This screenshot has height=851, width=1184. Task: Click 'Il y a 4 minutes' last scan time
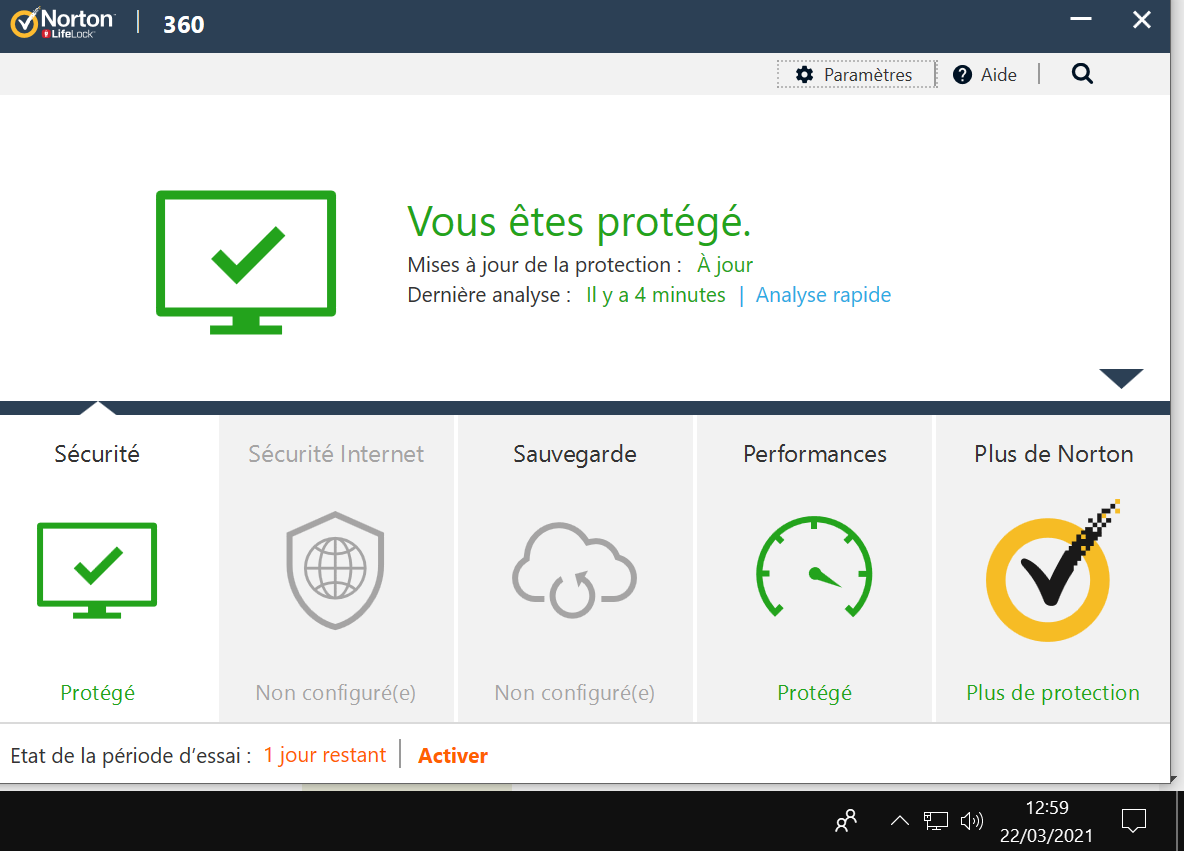tap(655, 294)
